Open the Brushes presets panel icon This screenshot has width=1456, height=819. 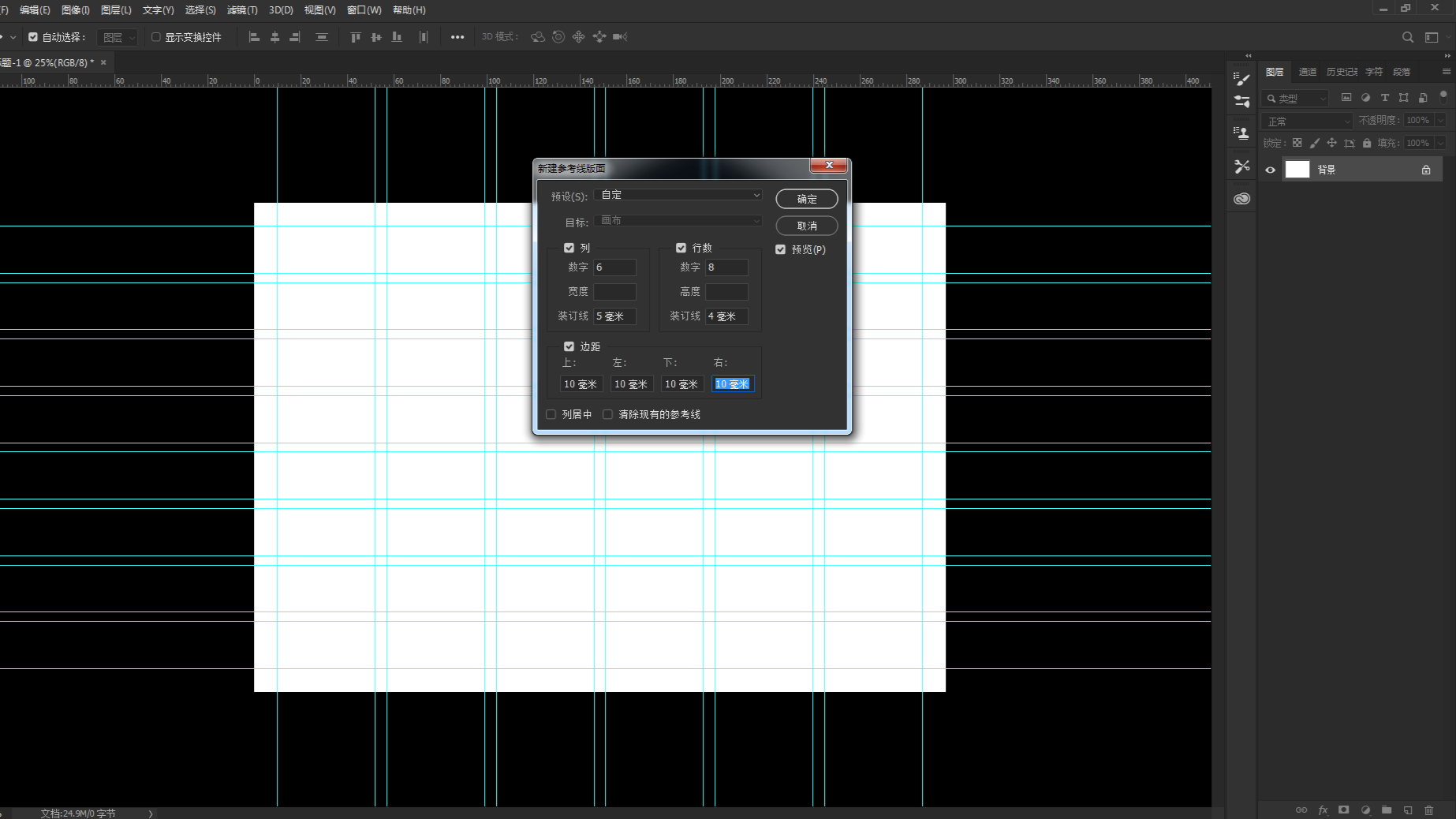pyautogui.click(x=1242, y=102)
